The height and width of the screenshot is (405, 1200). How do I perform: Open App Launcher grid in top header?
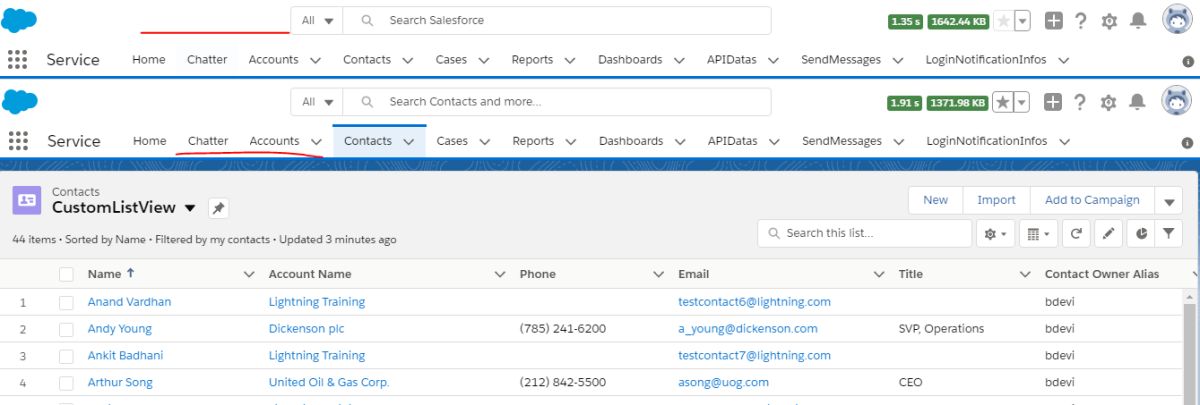click(18, 59)
